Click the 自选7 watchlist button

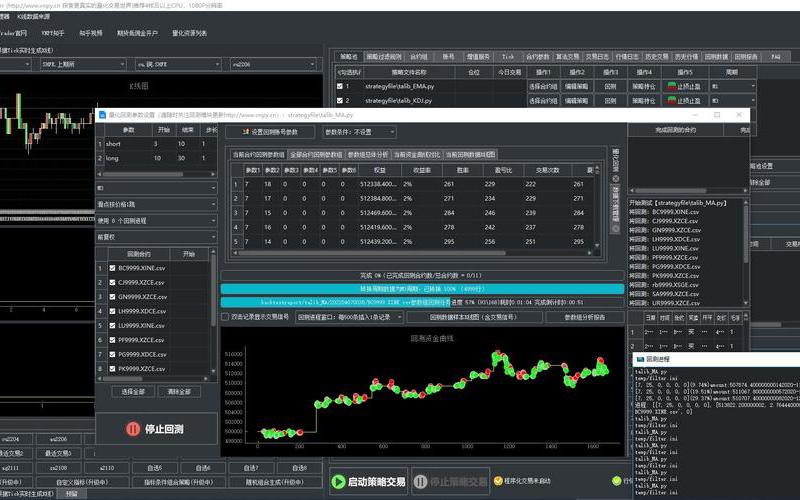tap(251, 468)
